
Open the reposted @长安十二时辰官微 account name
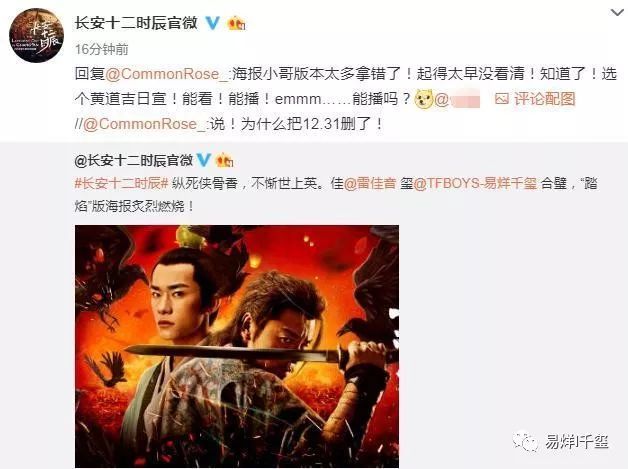coord(133,161)
